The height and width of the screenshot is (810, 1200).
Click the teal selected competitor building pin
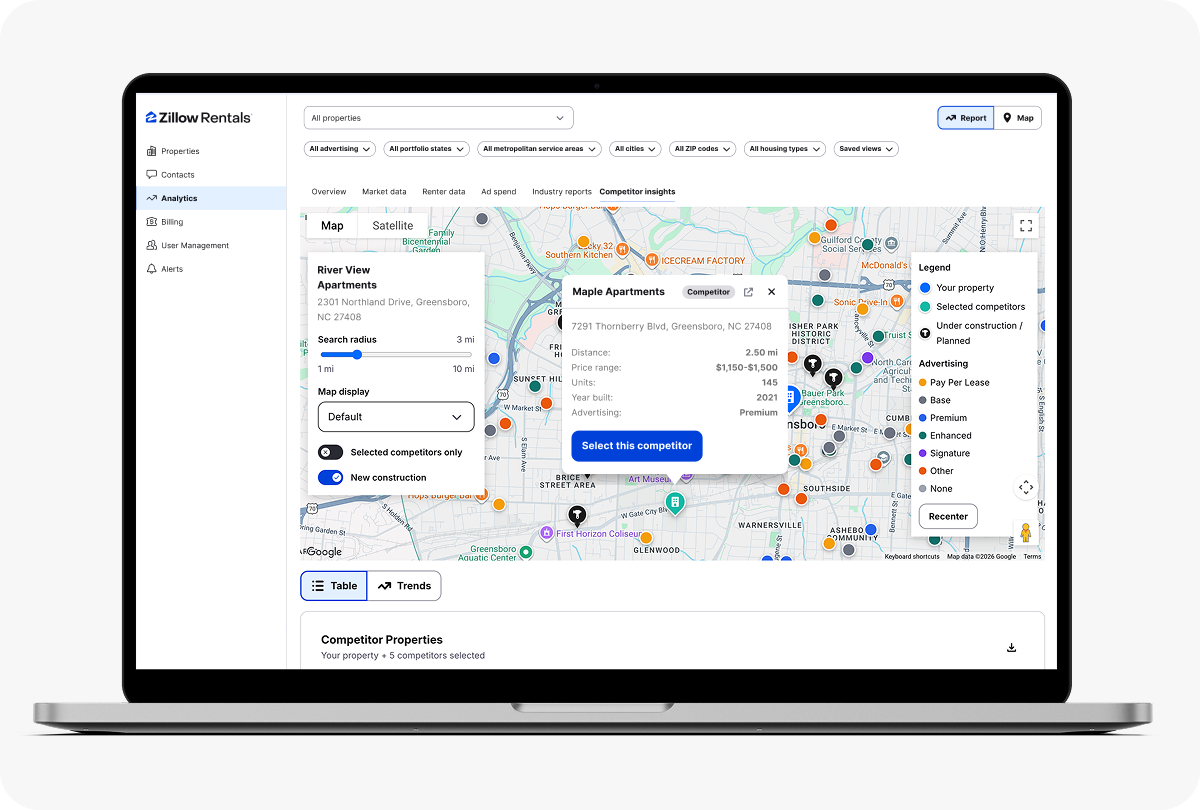675,502
